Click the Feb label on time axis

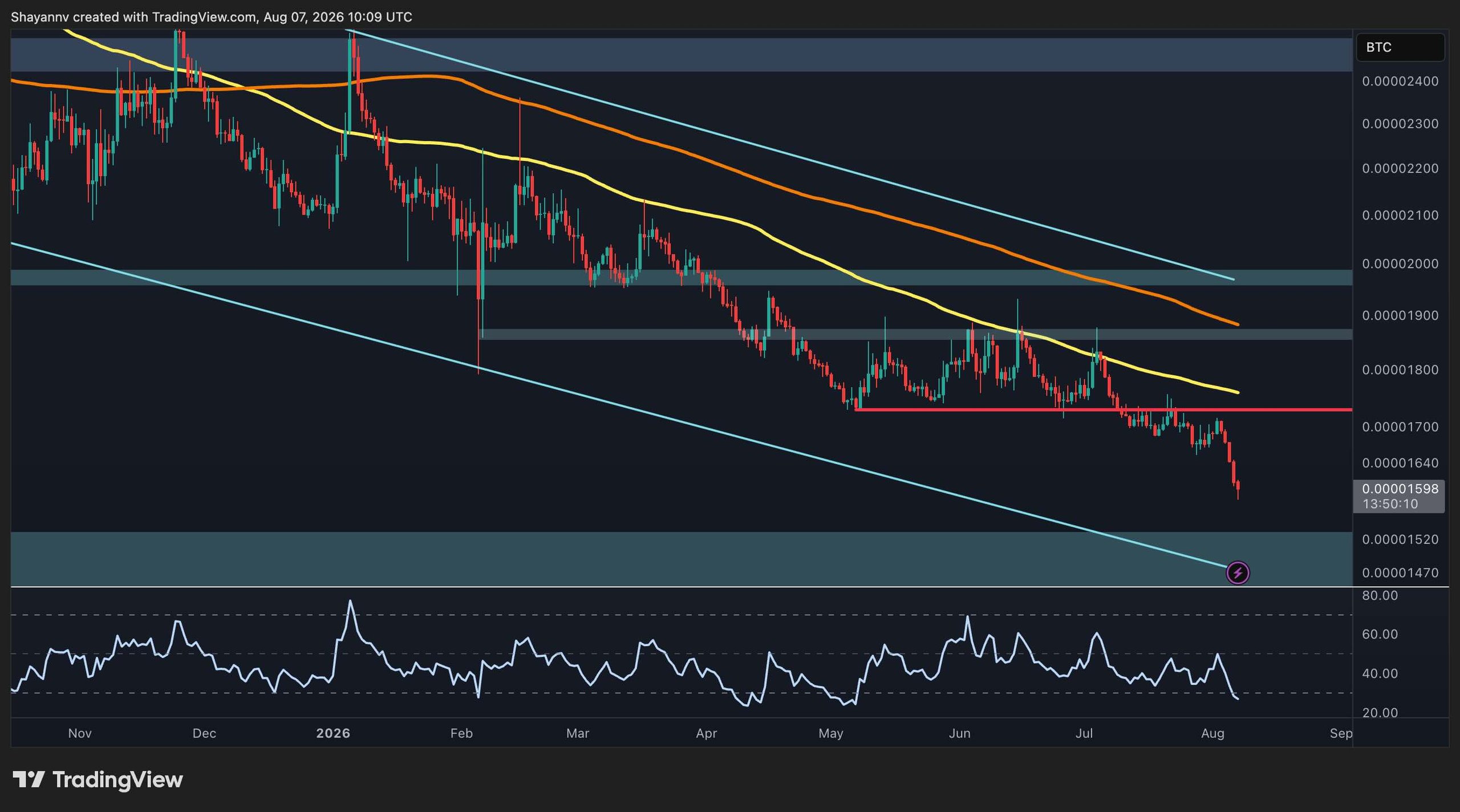pos(461,733)
